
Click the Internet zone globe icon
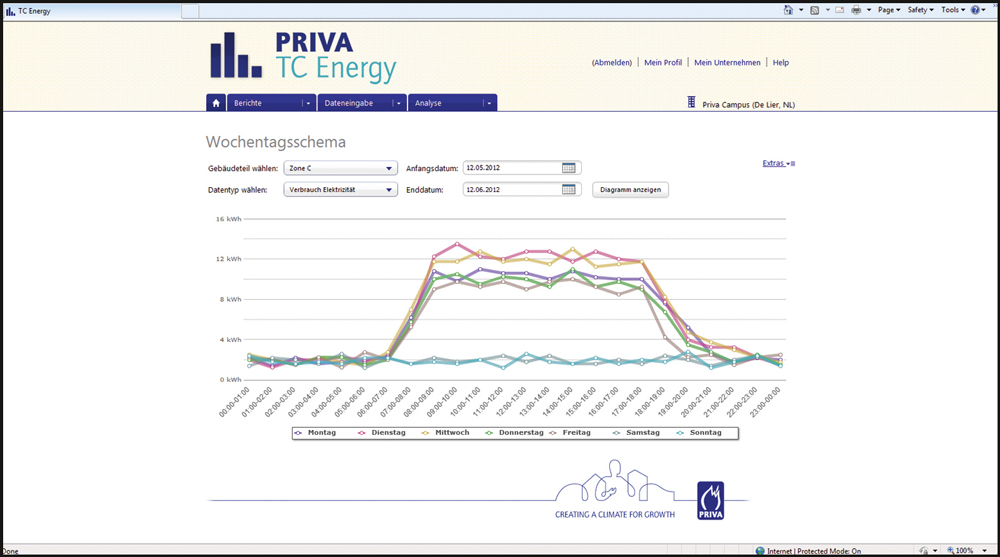[760, 551]
